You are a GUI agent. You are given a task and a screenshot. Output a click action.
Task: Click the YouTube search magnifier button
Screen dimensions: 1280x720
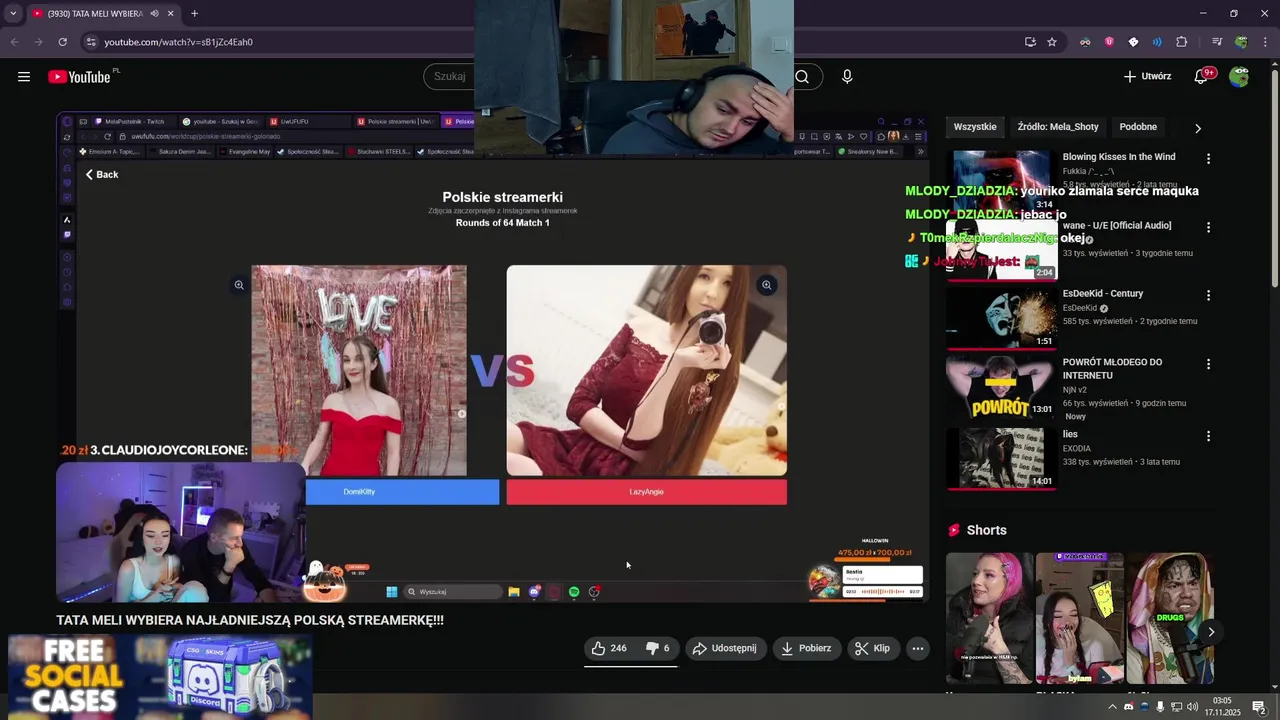coord(802,77)
